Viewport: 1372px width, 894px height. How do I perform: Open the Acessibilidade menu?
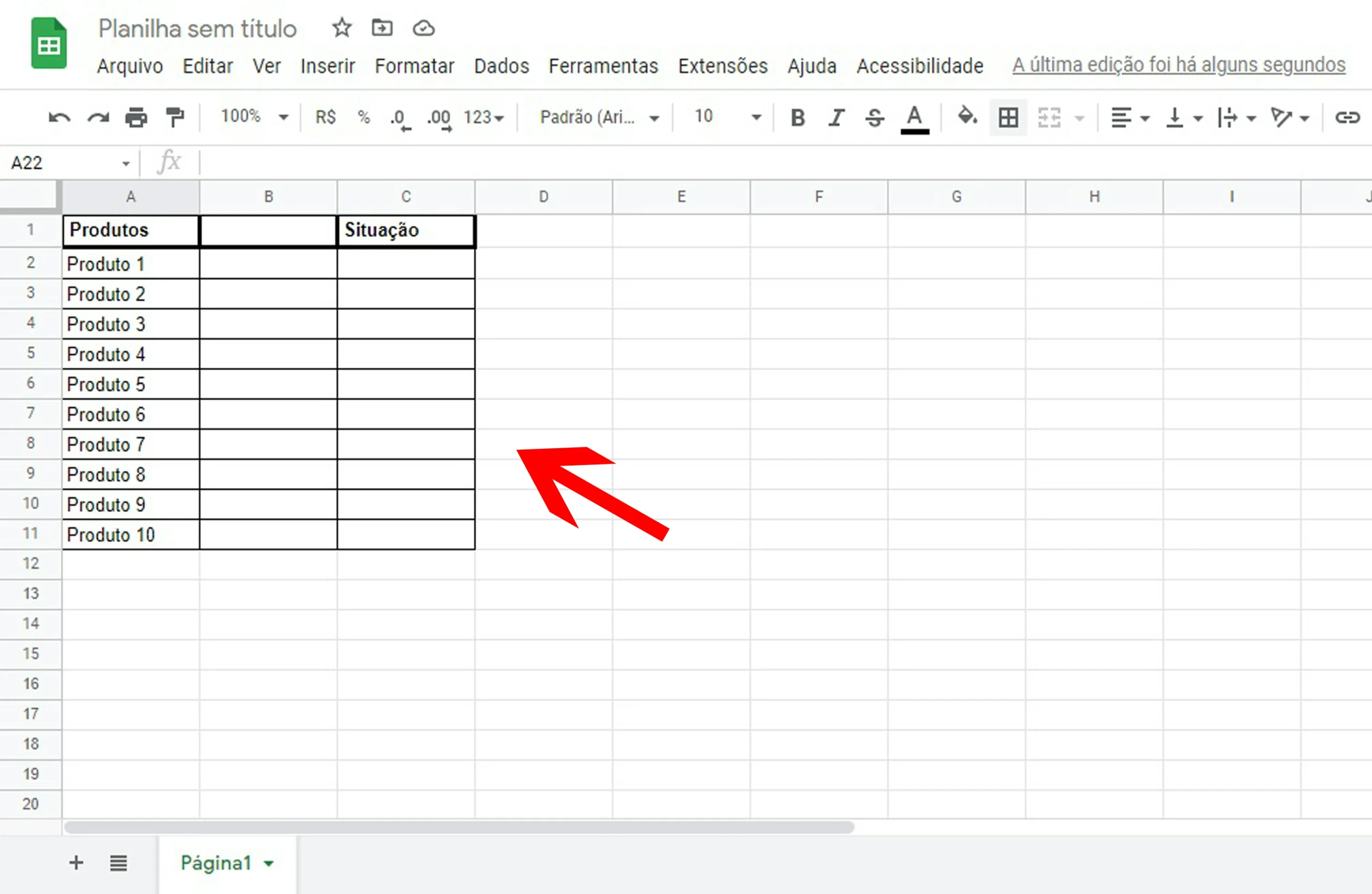pyautogui.click(x=920, y=66)
